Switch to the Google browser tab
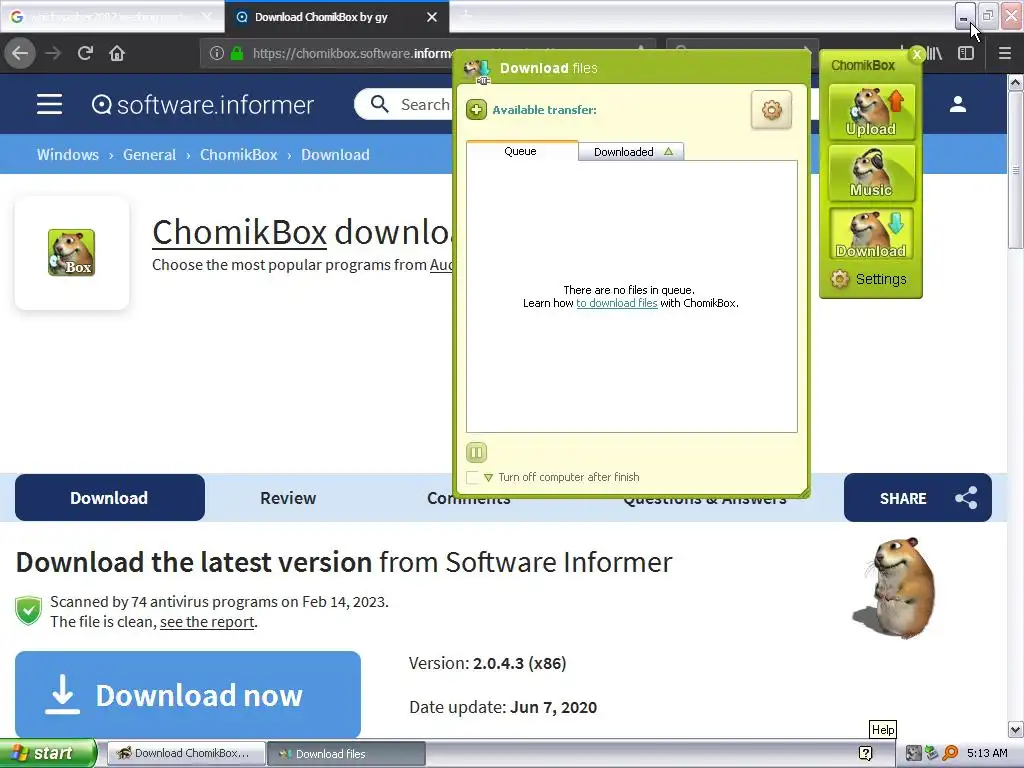This screenshot has height=768, width=1024. coord(112,17)
